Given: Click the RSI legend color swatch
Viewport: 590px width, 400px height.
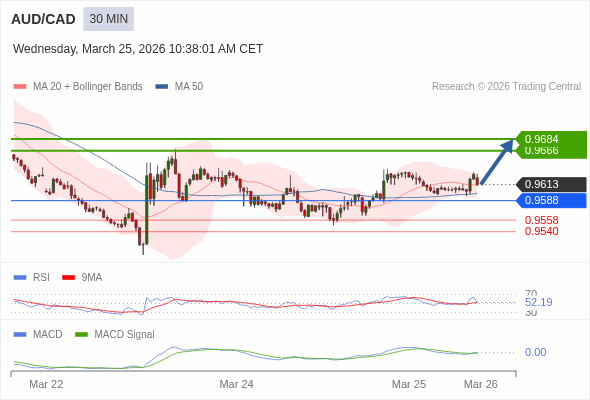Looking at the screenshot, I should 20,278.
